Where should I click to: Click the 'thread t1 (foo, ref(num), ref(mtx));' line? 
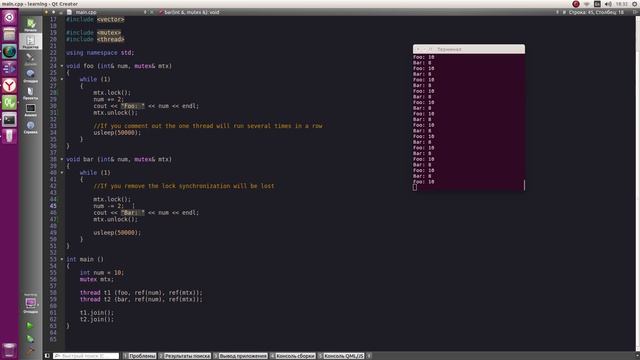coord(141,293)
